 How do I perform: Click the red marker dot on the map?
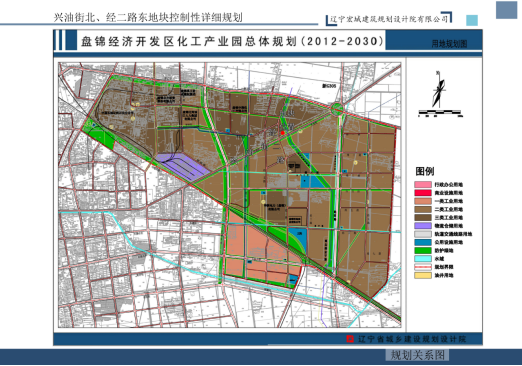tap(283, 133)
